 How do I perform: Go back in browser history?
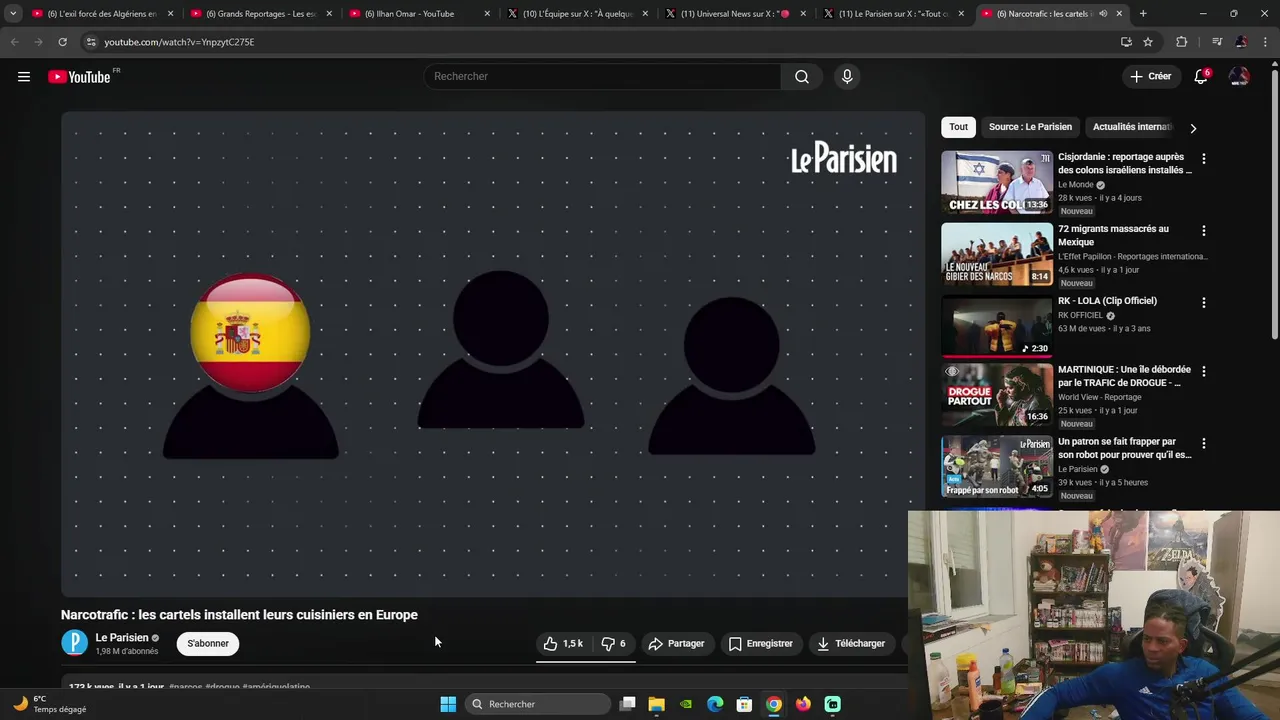point(15,42)
